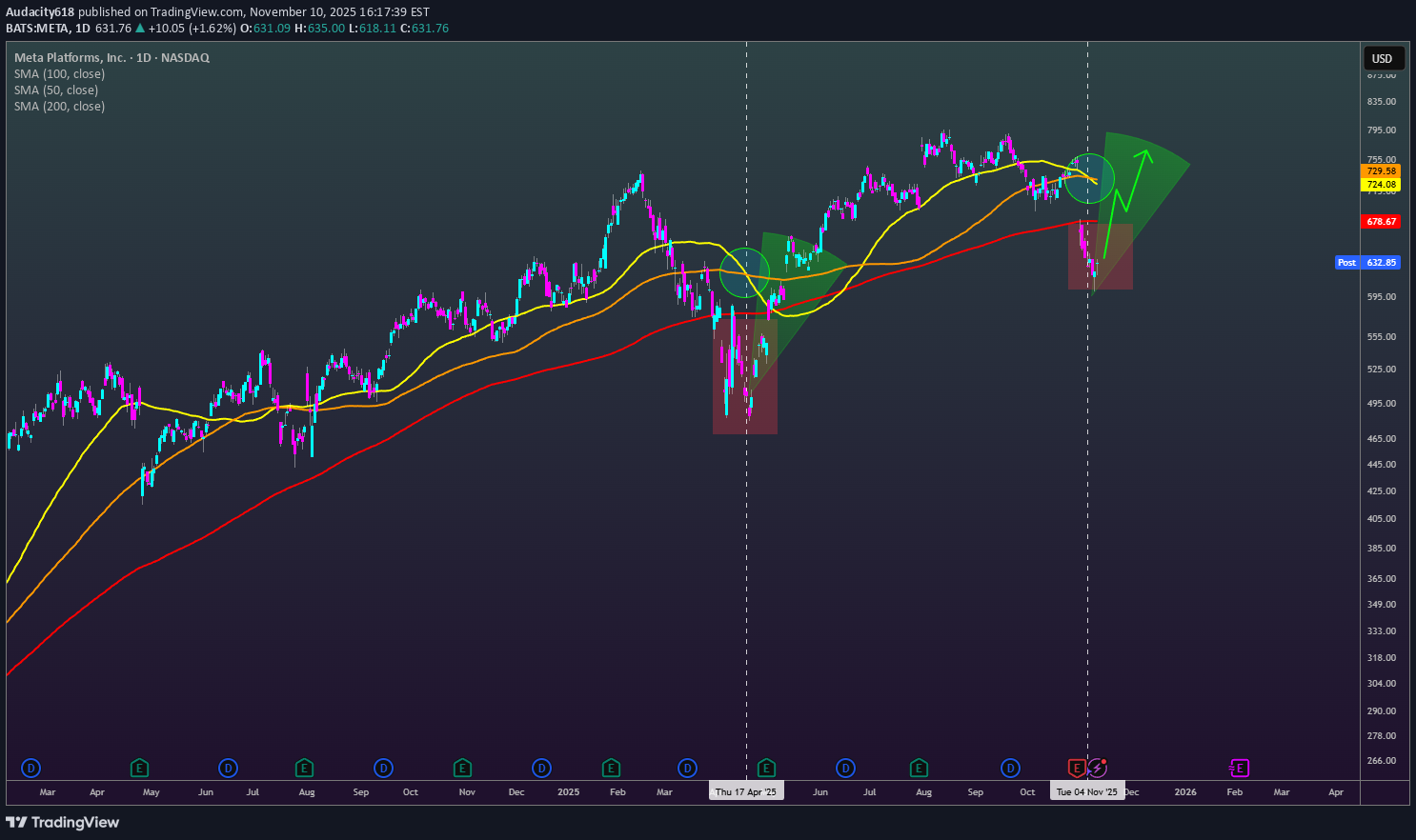This screenshot has width=1416, height=840.
Task: Open the purple upcoming earnings icon above Feb 2026
Action: (1239, 768)
